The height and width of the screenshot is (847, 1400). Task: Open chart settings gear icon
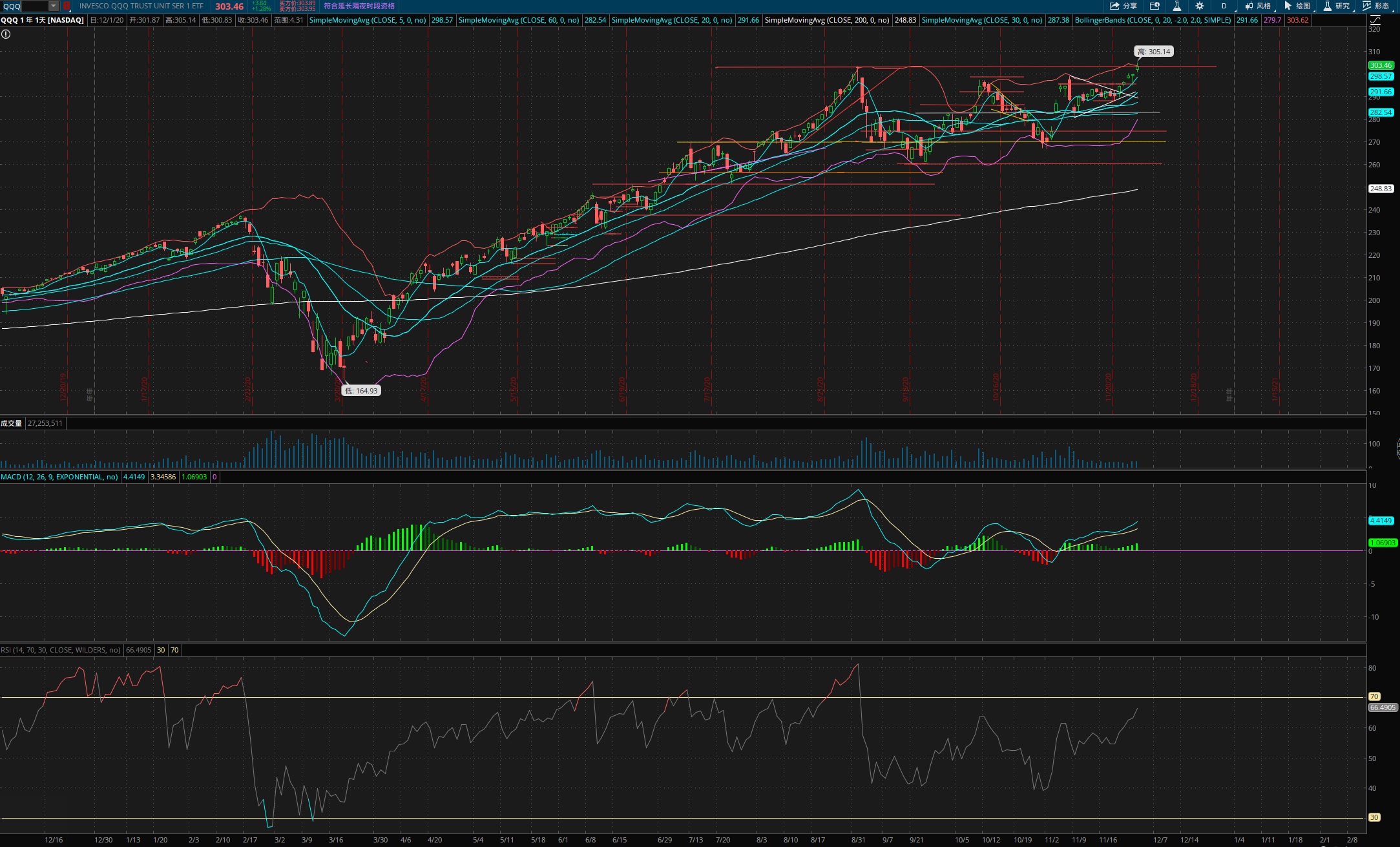pos(1200,6)
